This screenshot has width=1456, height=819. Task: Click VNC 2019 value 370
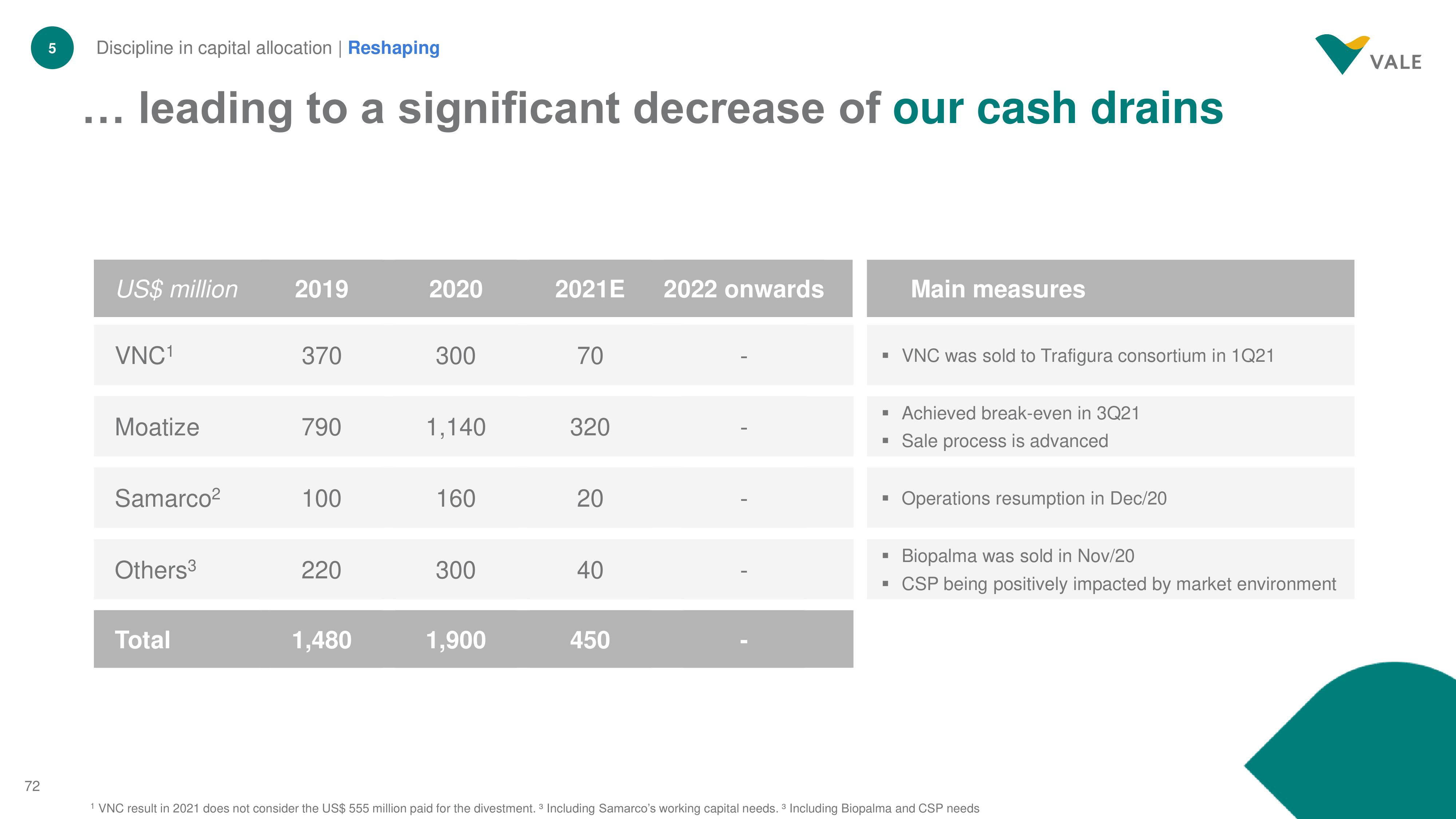[x=322, y=356]
